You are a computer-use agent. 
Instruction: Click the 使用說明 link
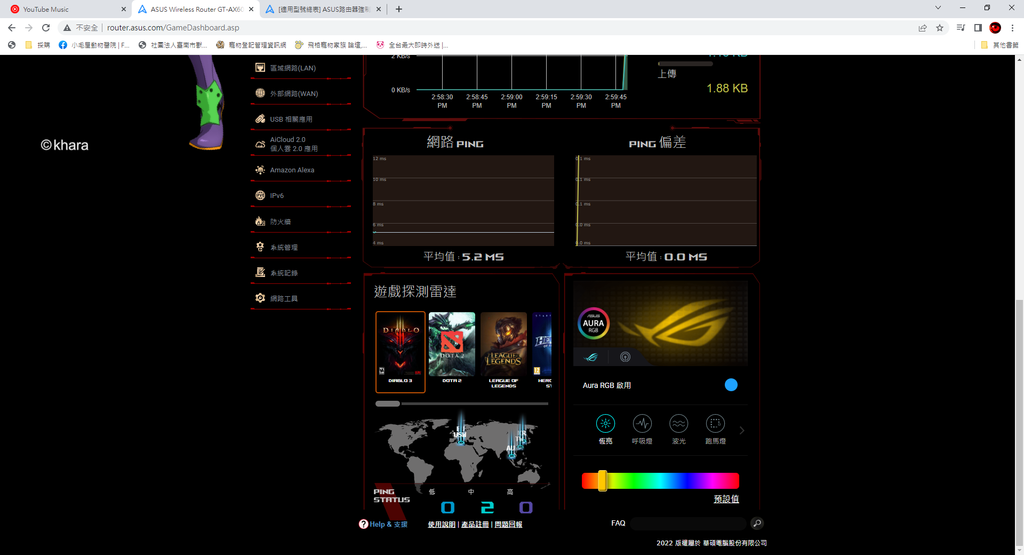(x=441, y=524)
